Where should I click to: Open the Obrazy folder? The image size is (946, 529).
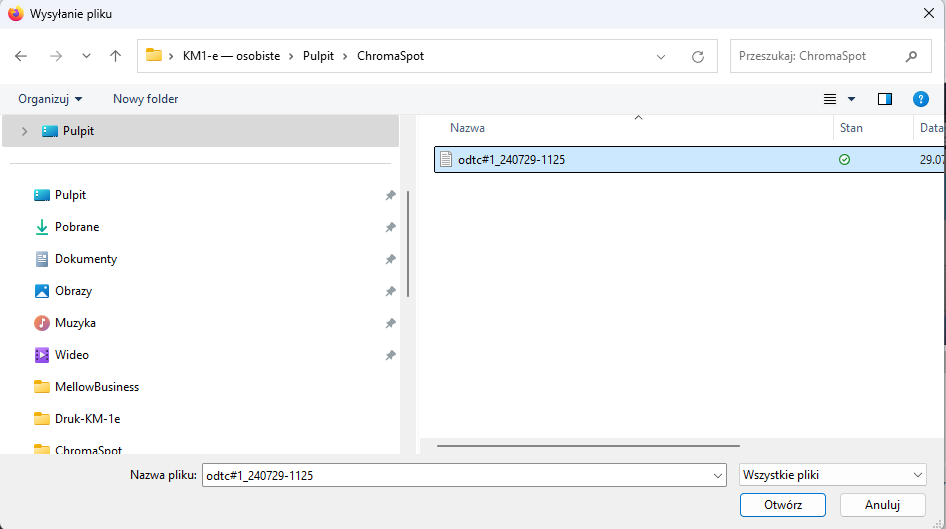[73, 291]
